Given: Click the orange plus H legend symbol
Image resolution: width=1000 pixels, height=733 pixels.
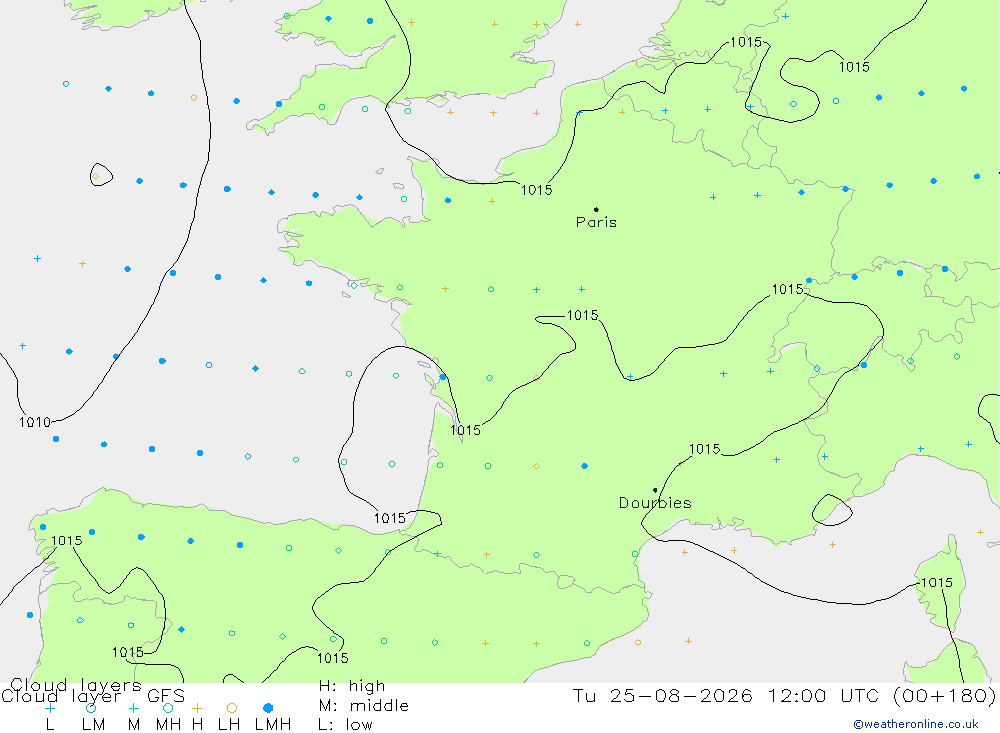Looking at the screenshot, I should [x=197, y=708].
